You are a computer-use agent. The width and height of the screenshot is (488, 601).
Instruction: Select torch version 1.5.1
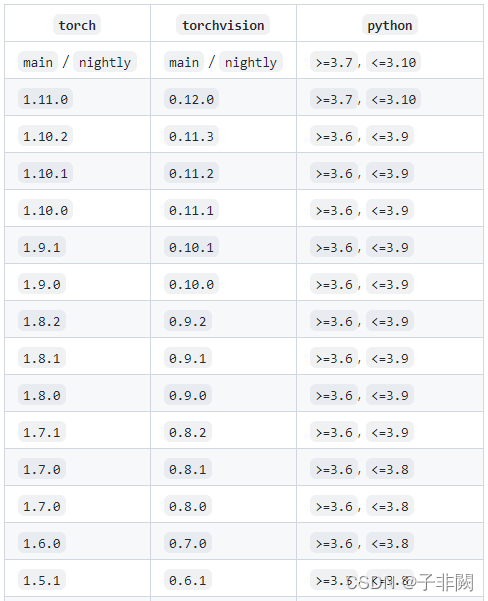tap(42, 580)
